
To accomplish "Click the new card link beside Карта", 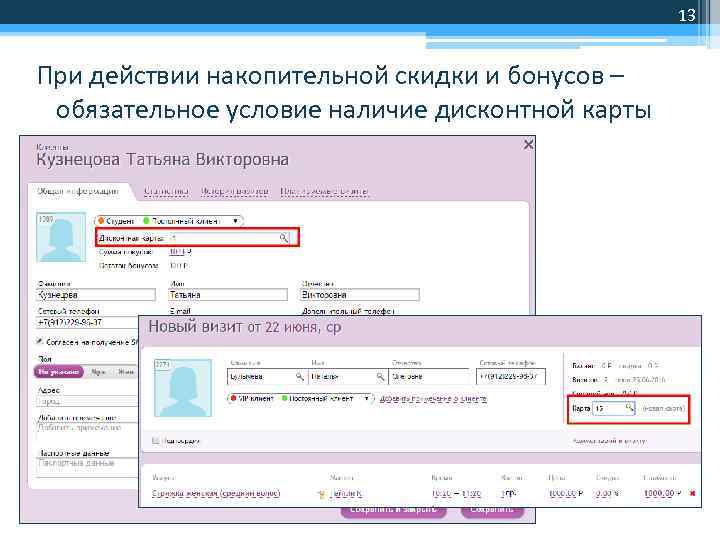I will coord(663,408).
